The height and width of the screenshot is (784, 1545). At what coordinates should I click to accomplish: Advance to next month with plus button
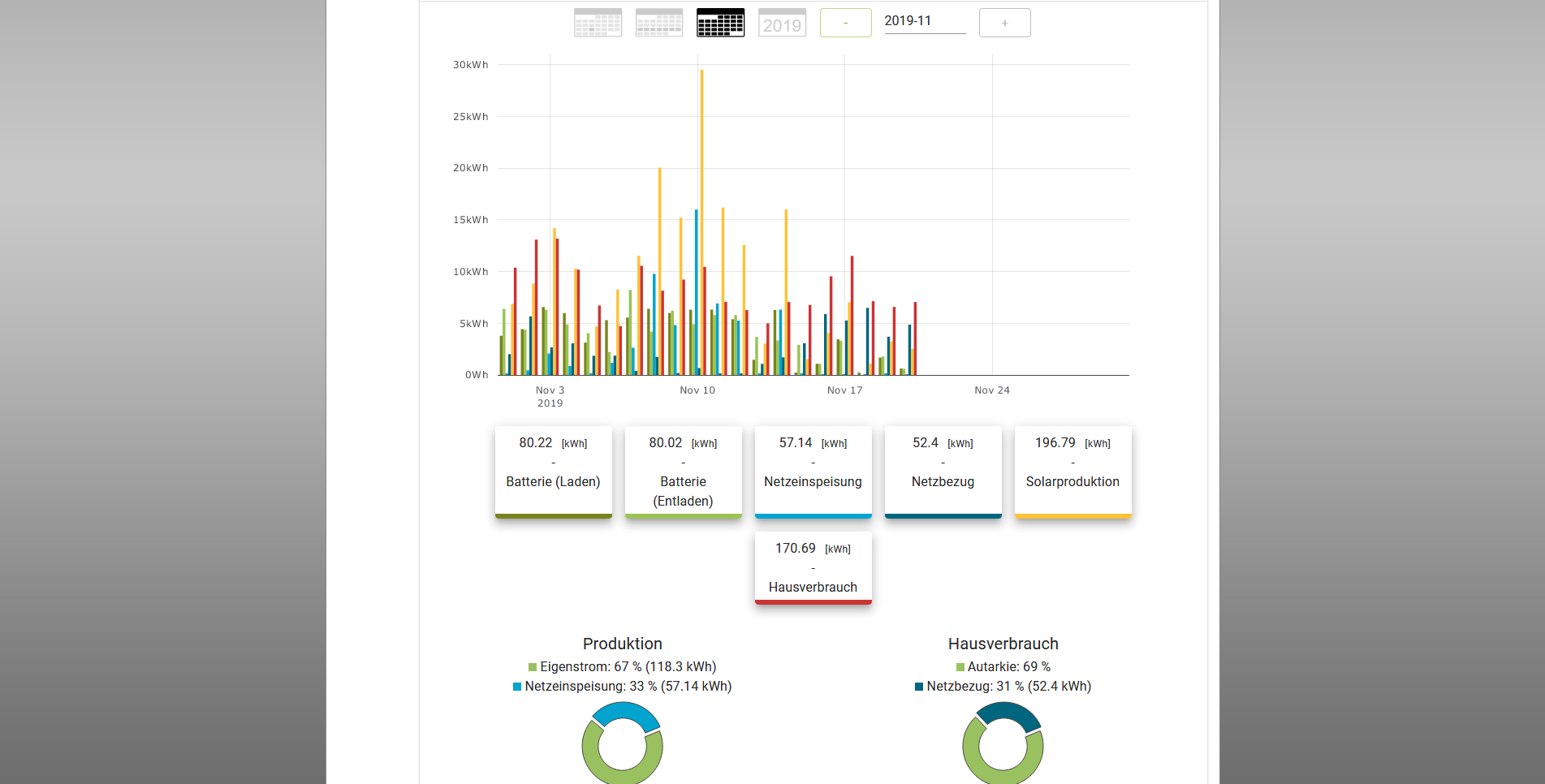coord(1004,23)
